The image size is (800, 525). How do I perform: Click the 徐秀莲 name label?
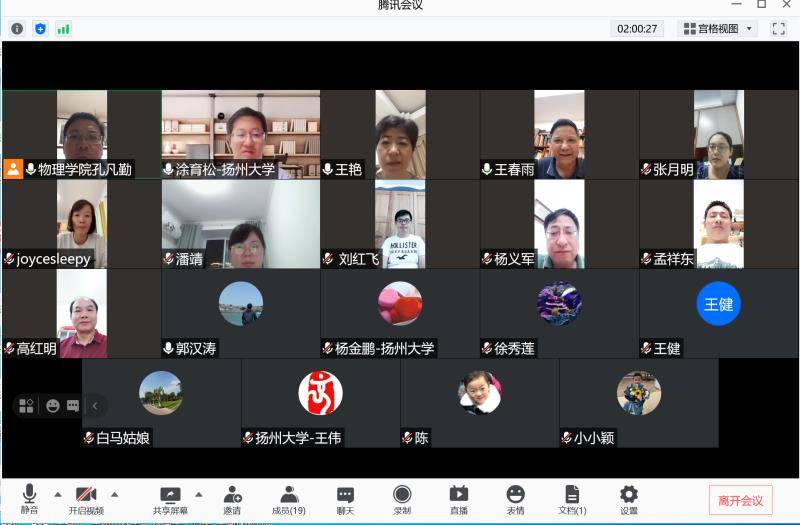coord(514,348)
